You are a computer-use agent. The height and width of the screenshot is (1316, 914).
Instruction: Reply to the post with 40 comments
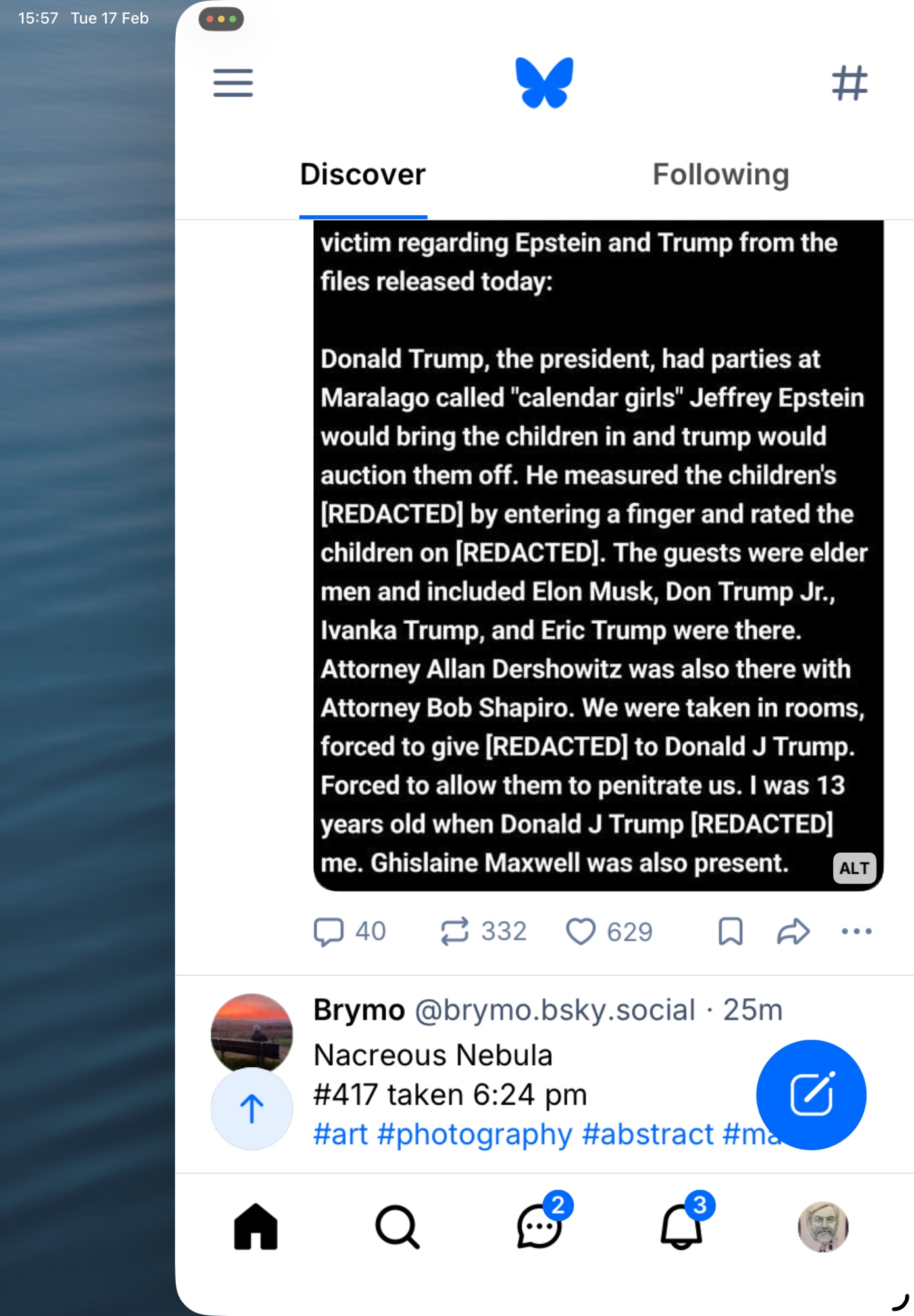point(329,931)
